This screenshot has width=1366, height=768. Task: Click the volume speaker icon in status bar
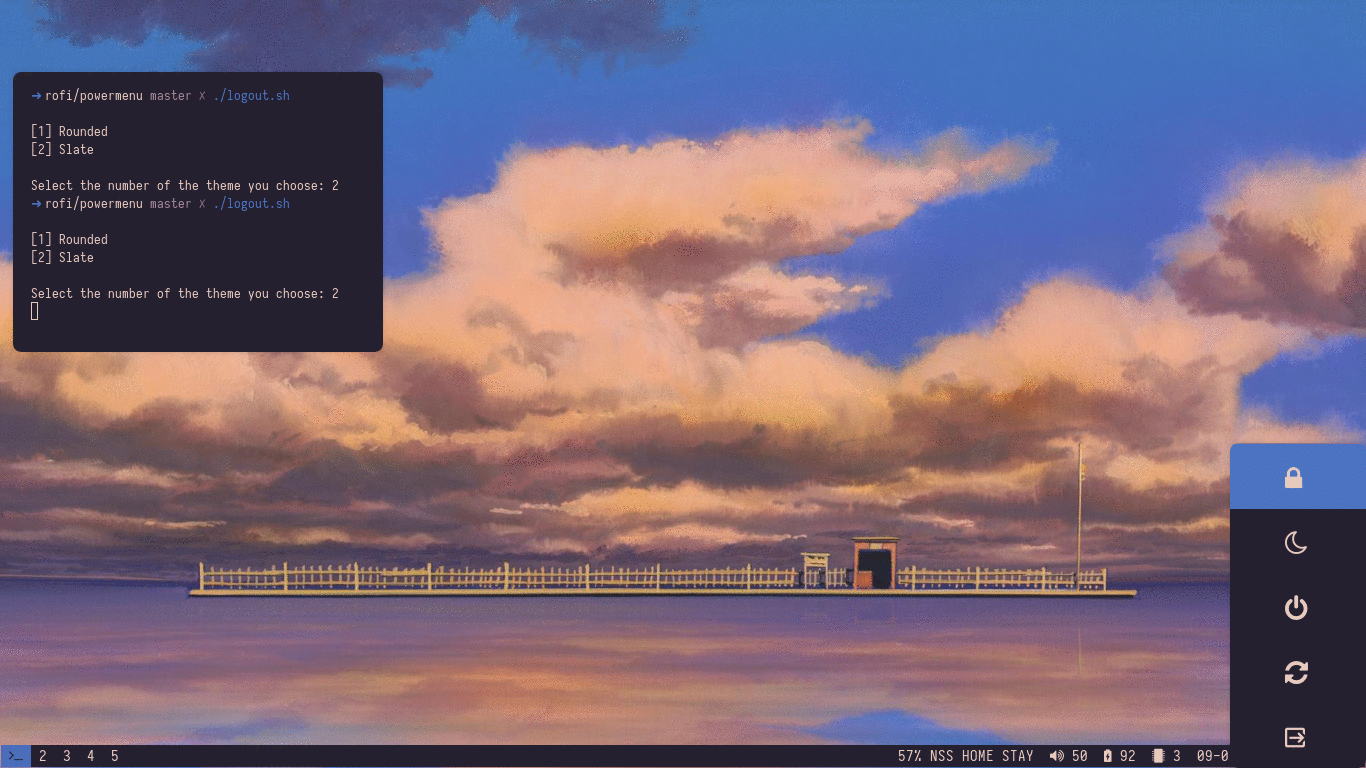click(x=1056, y=756)
